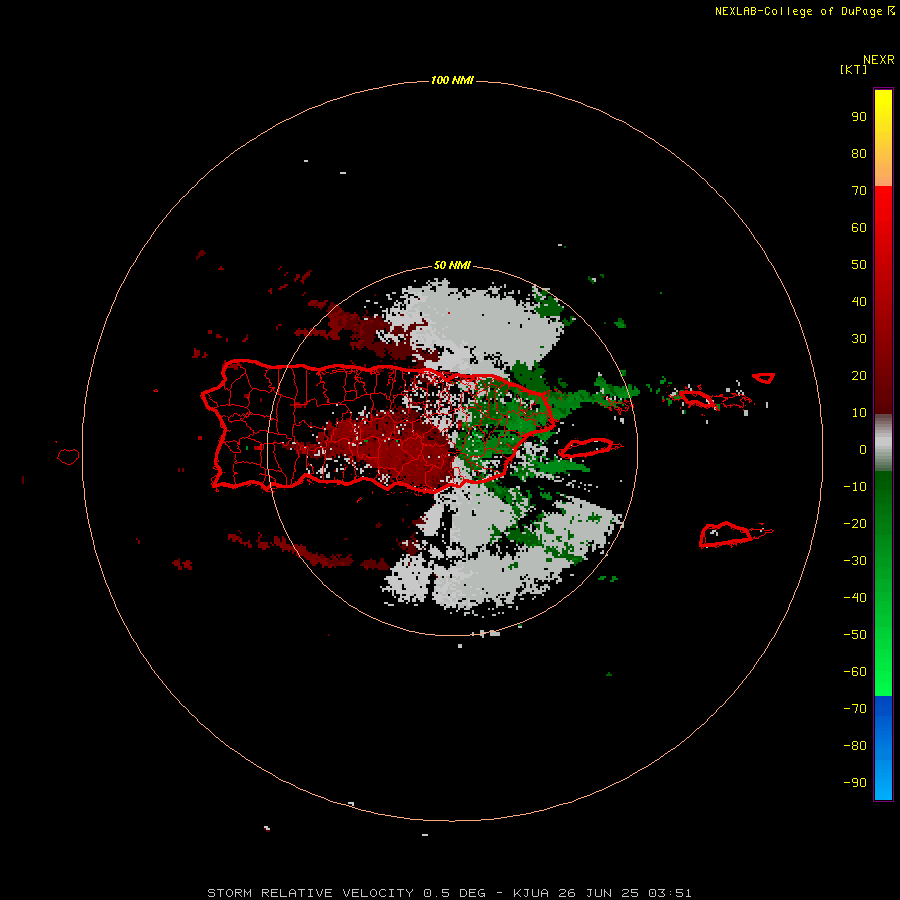This screenshot has height=900, width=900.
Task: Click the 70 label at orange-red boundary
Action: tap(859, 191)
